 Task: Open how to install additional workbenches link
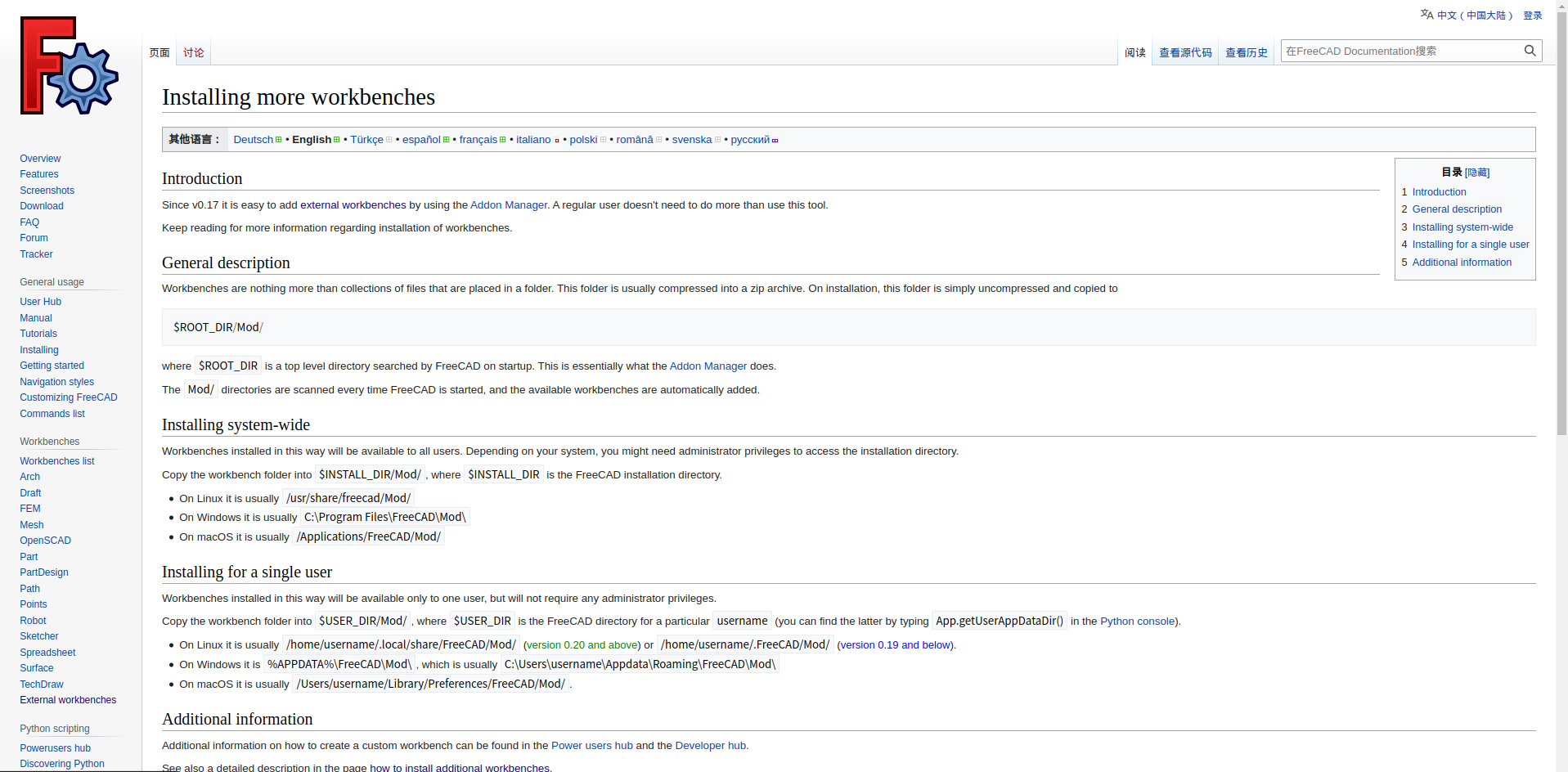(x=460, y=768)
